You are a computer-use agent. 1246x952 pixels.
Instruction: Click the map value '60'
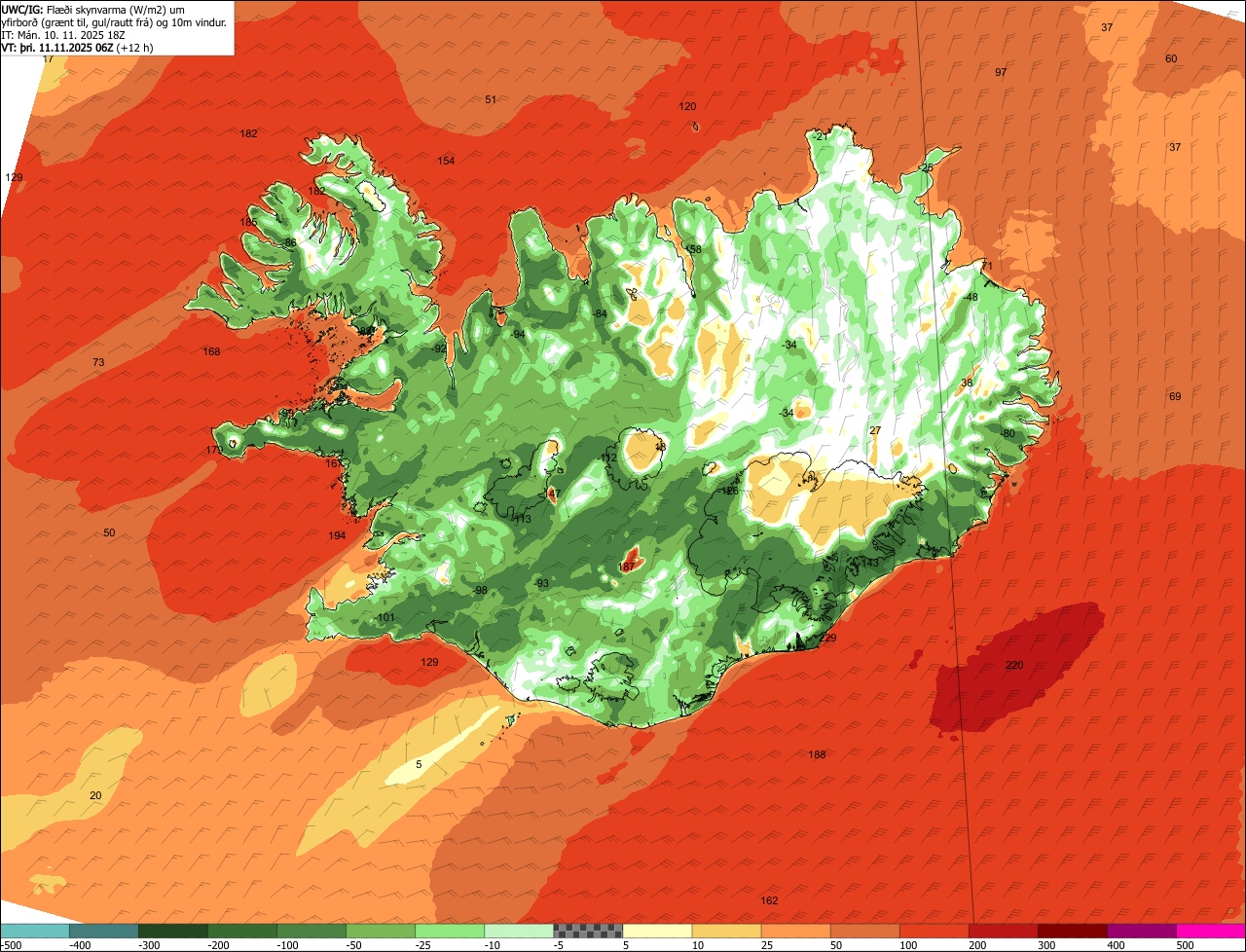(1171, 58)
